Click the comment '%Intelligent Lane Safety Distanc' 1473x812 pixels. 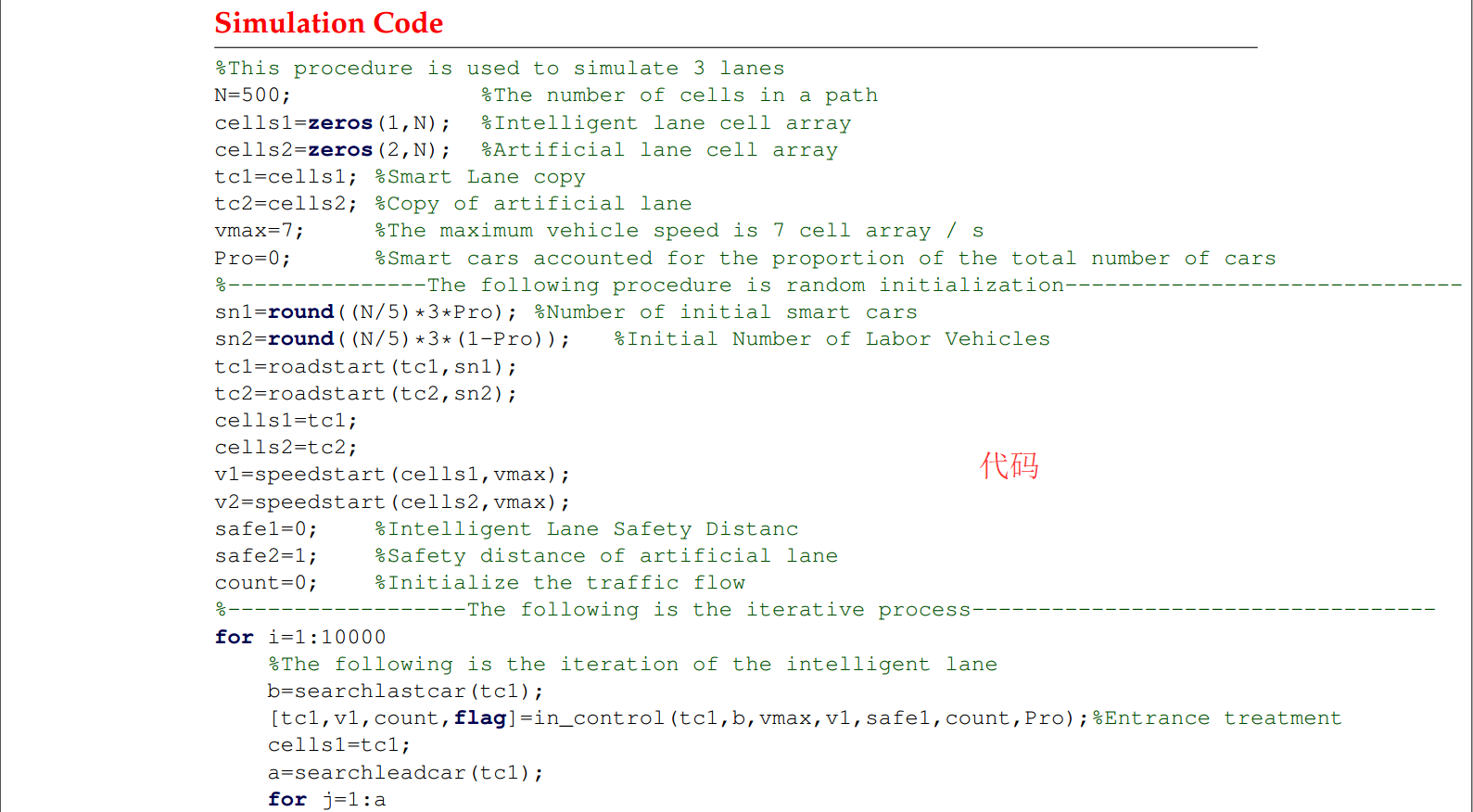coord(586,529)
